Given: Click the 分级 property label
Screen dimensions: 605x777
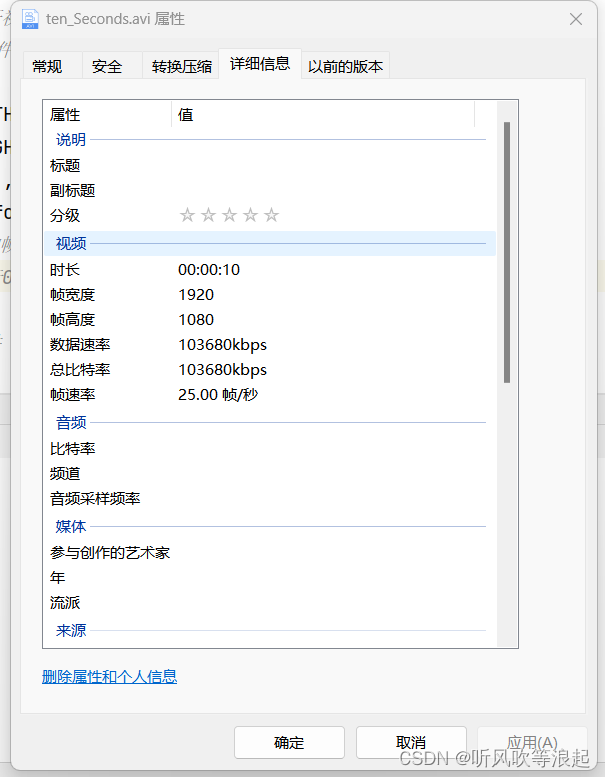Looking at the screenshot, I should point(65,215).
